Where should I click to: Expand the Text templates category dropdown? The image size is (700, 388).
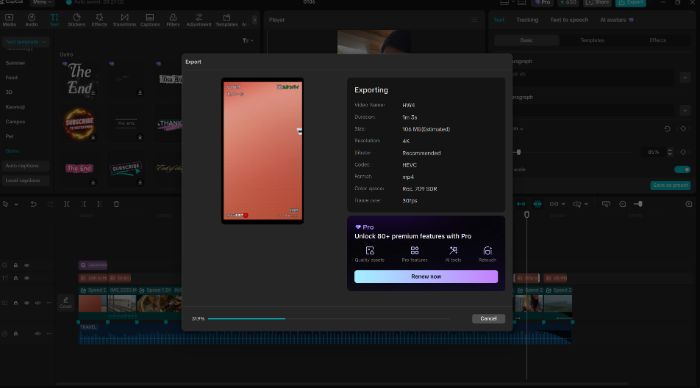(x=25, y=42)
